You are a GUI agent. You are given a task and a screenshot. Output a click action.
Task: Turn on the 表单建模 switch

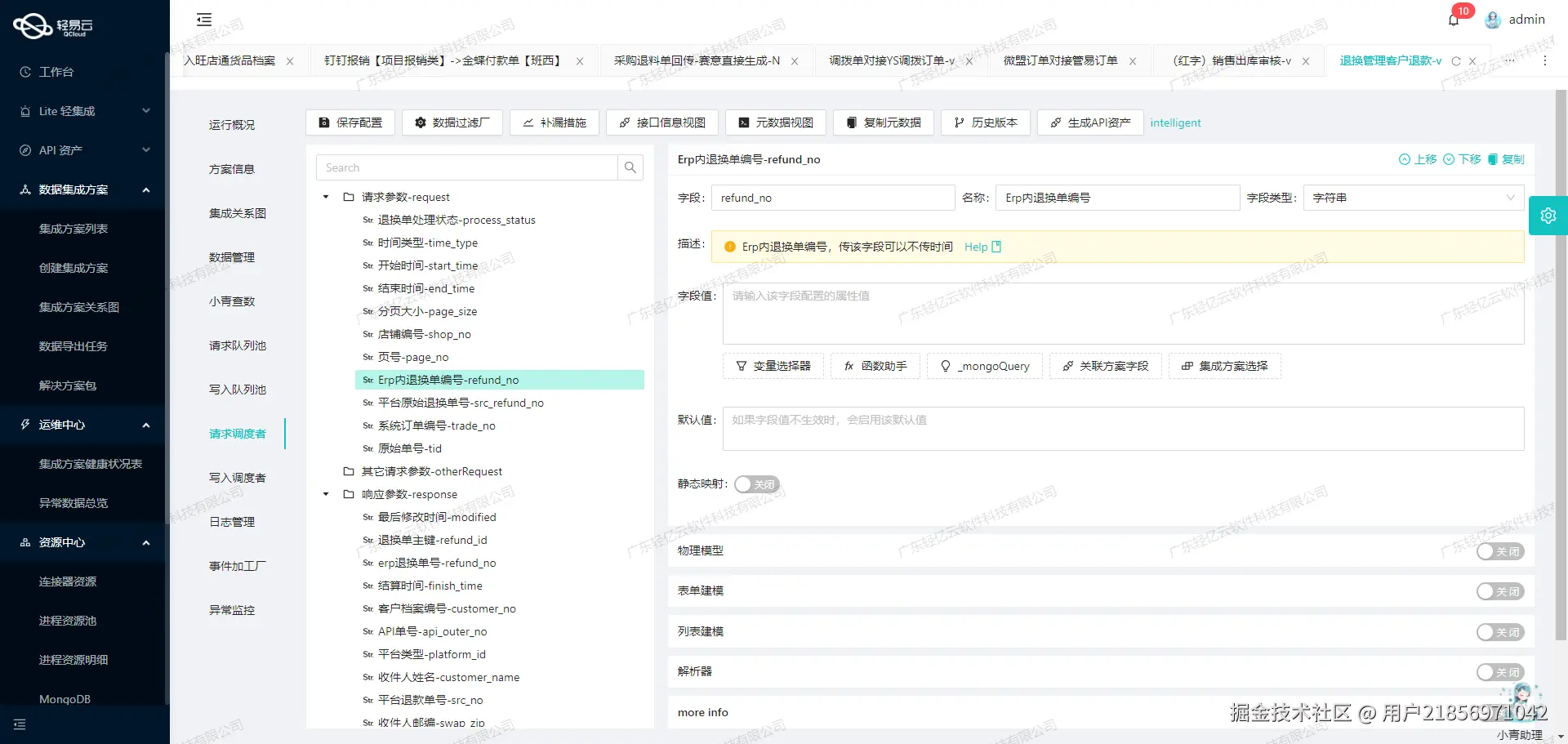1499,590
